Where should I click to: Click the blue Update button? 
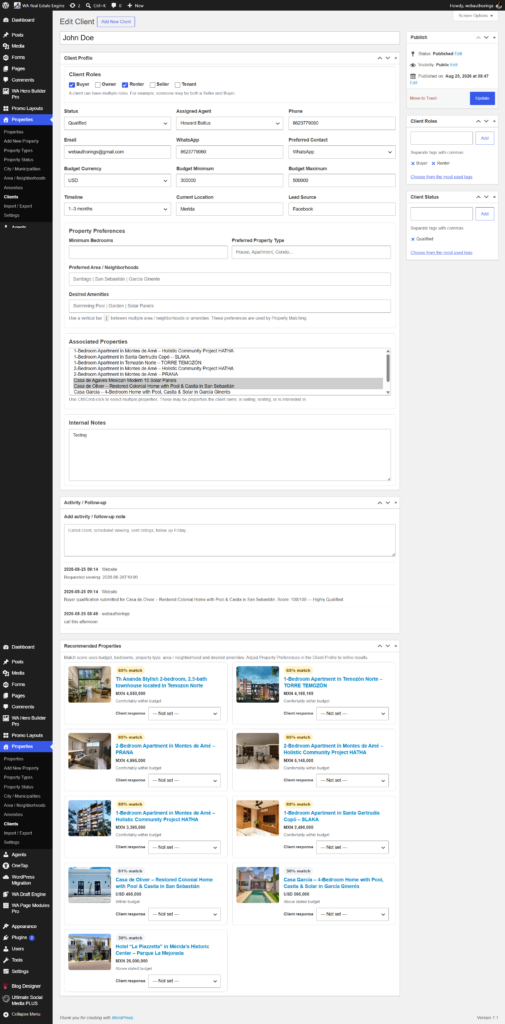482,98
